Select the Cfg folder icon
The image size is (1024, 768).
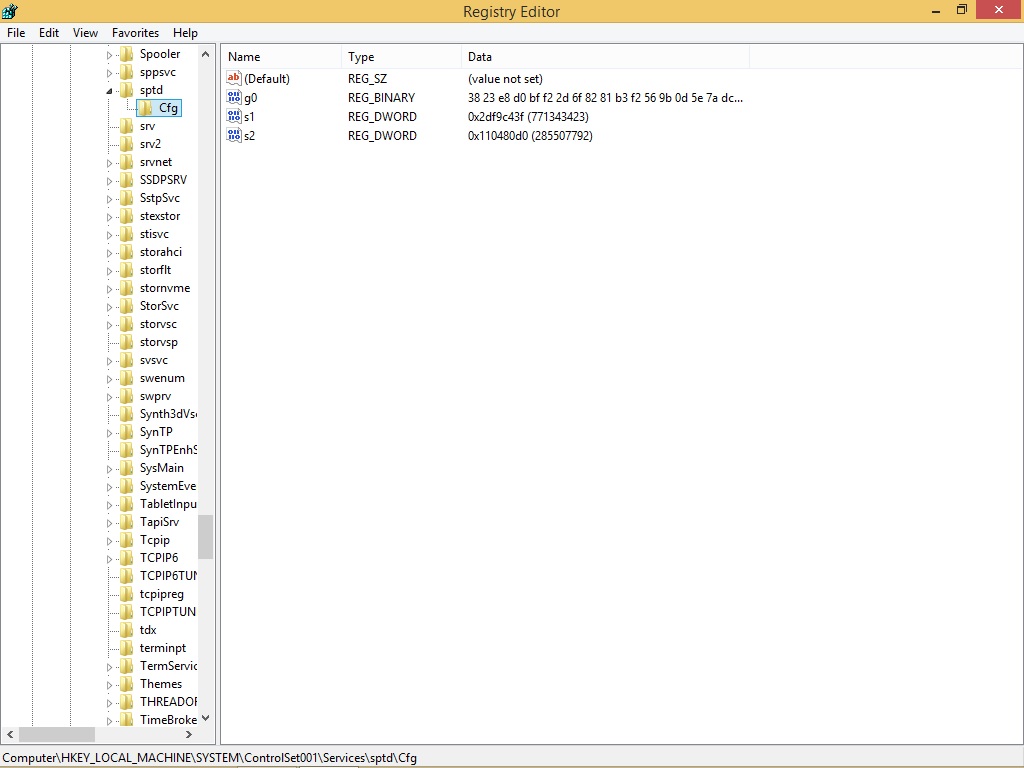pyautogui.click(x=145, y=108)
